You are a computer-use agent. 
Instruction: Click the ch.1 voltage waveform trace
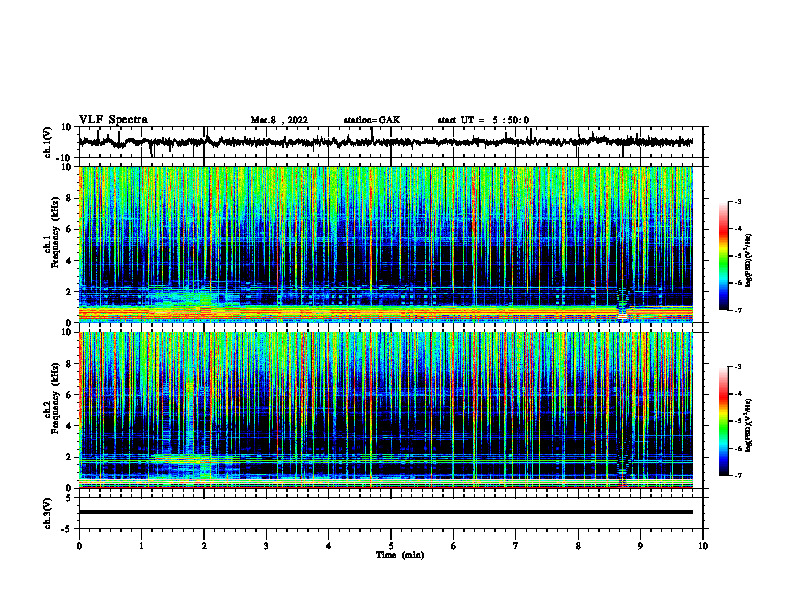[385, 142]
